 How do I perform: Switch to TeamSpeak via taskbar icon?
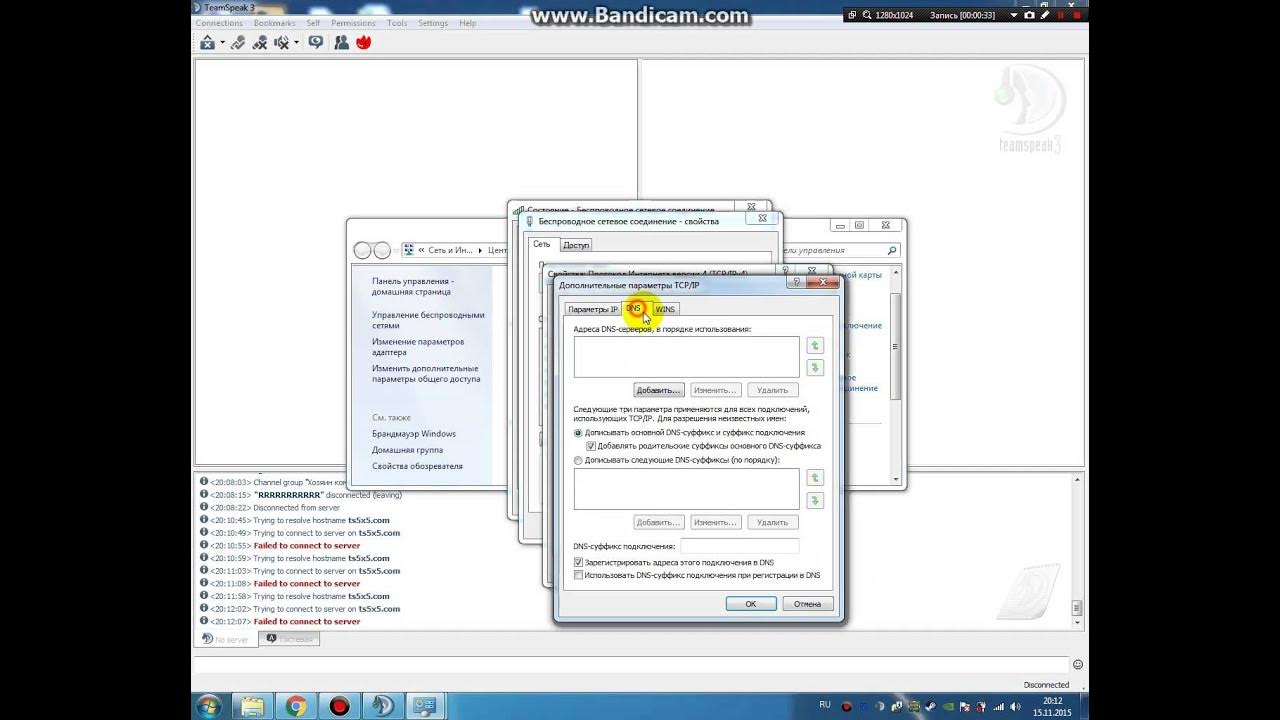382,706
